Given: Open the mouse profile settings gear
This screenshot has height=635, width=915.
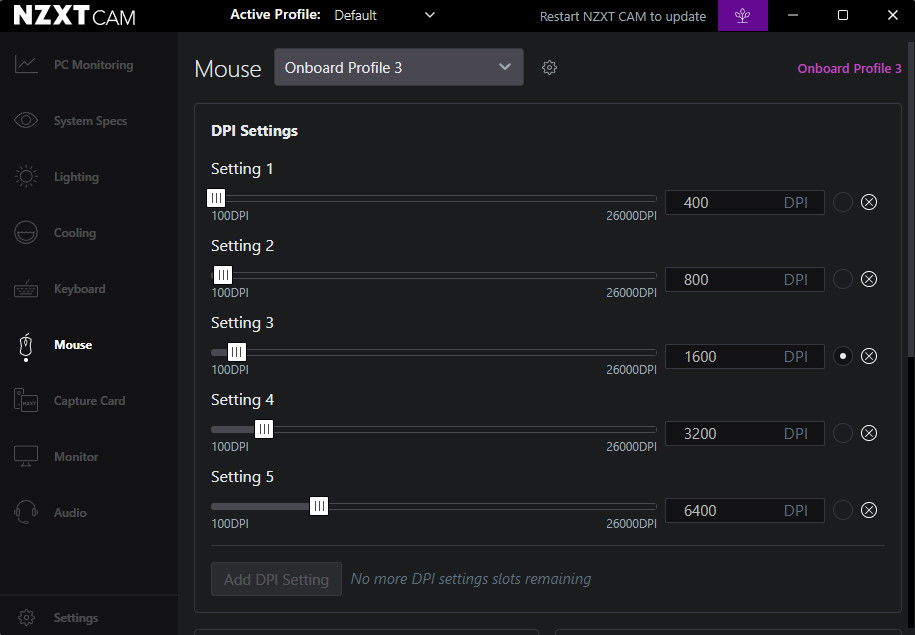Looking at the screenshot, I should click(x=549, y=68).
